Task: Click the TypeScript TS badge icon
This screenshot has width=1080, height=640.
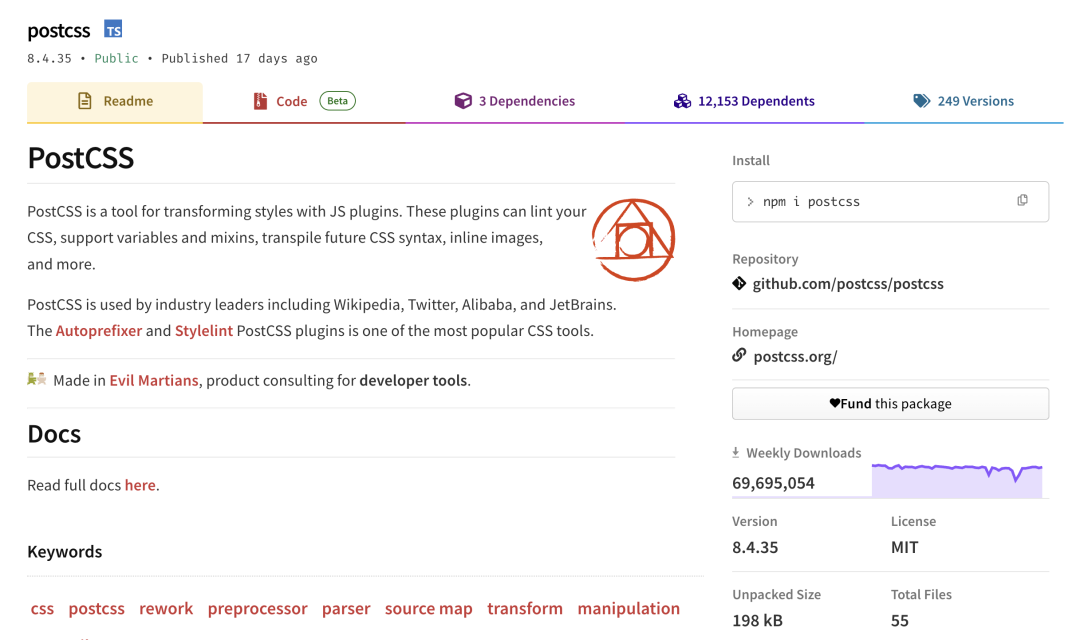Action: point(113,30)
